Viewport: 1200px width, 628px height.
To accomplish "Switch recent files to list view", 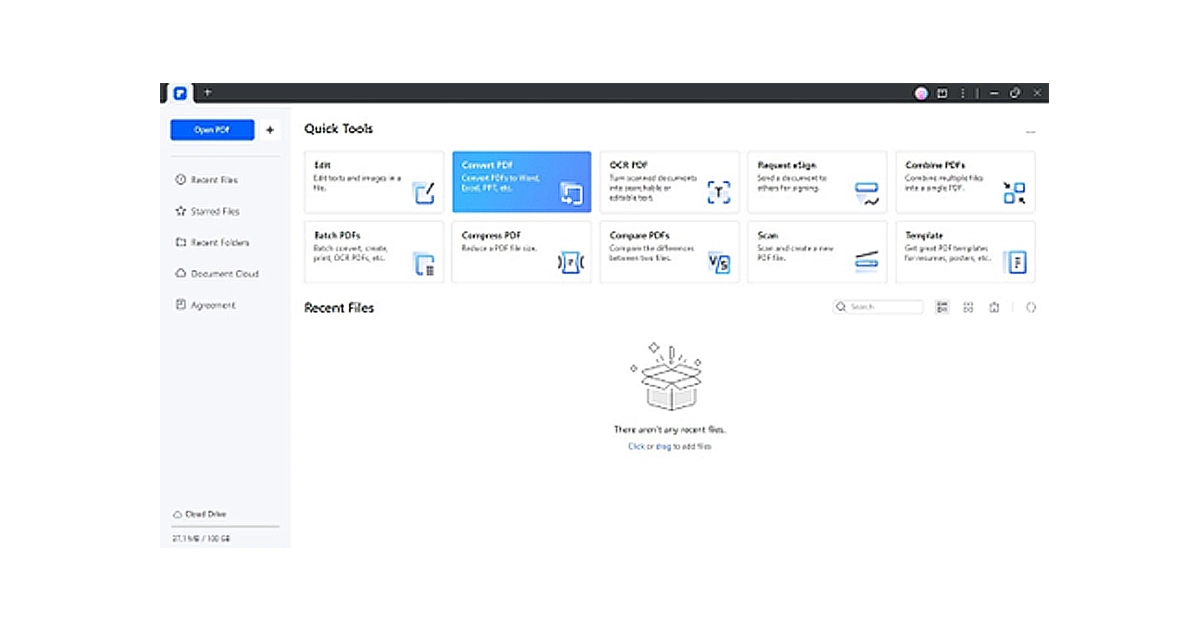I will coord(942,308).
